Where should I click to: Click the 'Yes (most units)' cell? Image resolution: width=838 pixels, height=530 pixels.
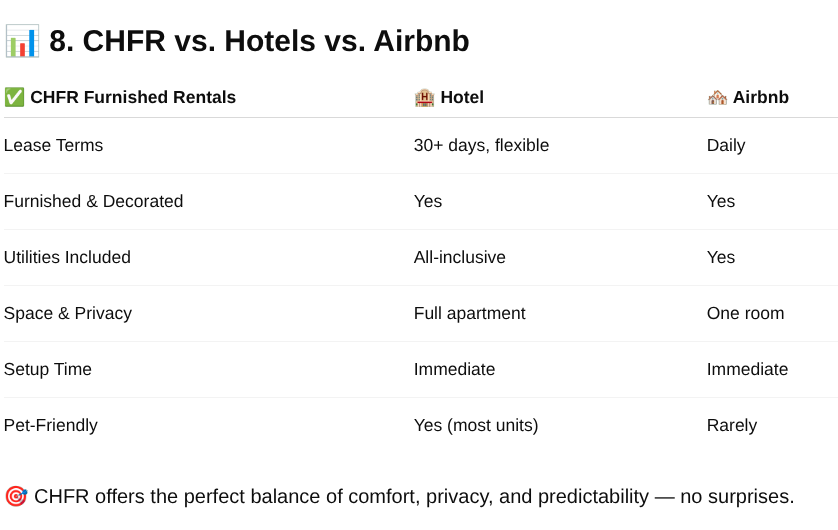[476, 425]
